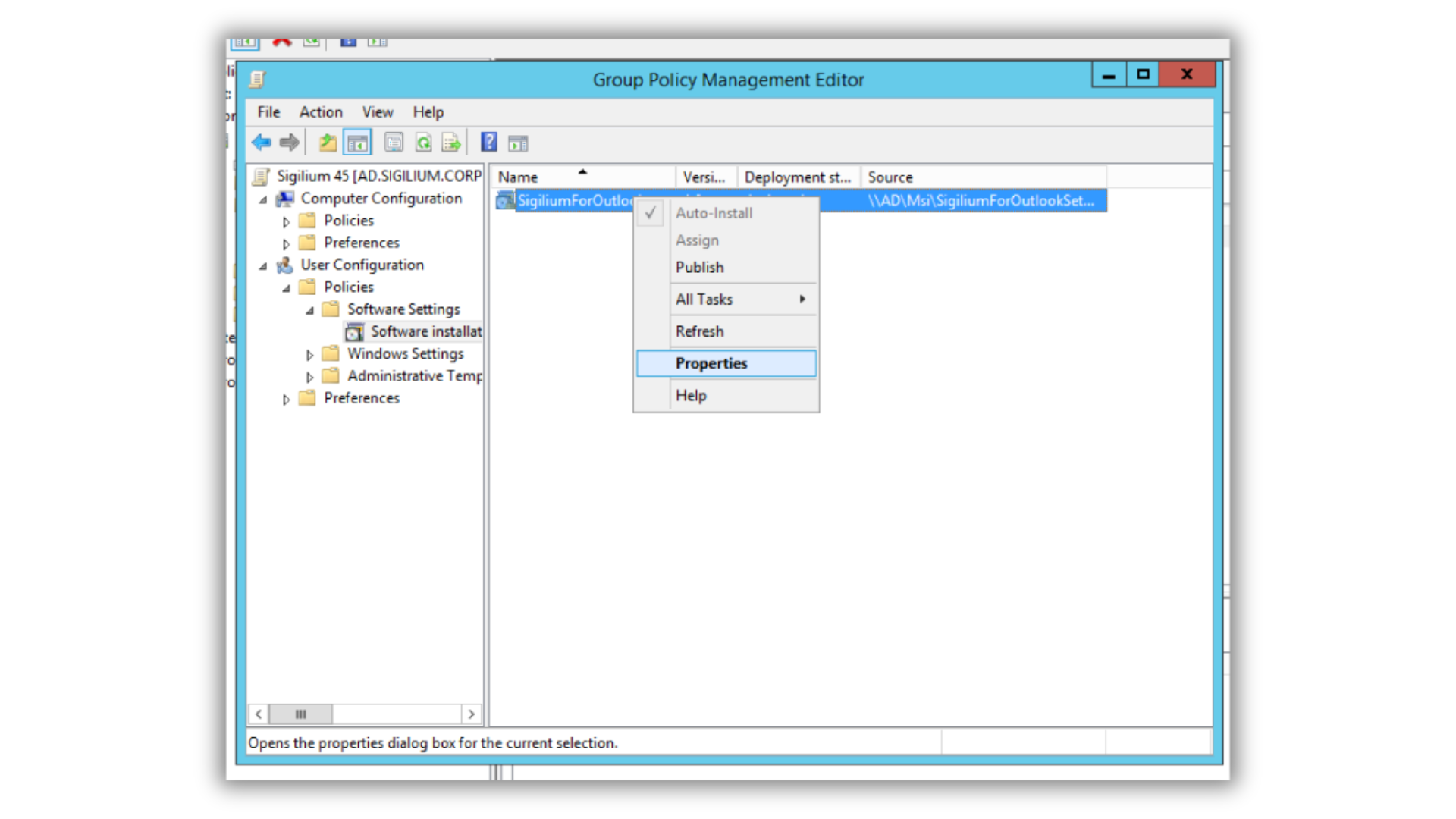Click the Back arrow toolbar icon
Image resolution: width=1456 pixels, height=819 pixels.
click(262, 143)
